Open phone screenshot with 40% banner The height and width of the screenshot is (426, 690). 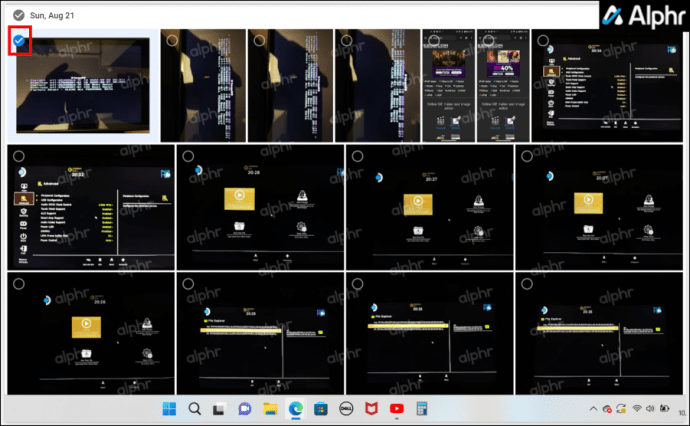coord(503,85)
